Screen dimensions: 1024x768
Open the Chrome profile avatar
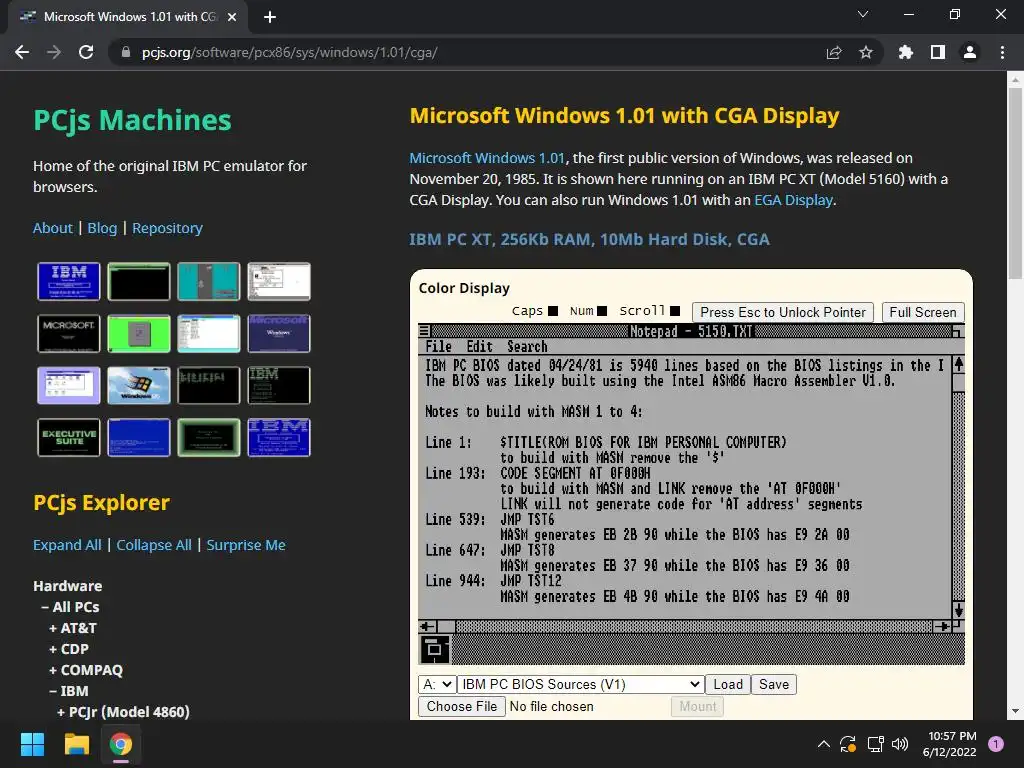tap(970, 52)
